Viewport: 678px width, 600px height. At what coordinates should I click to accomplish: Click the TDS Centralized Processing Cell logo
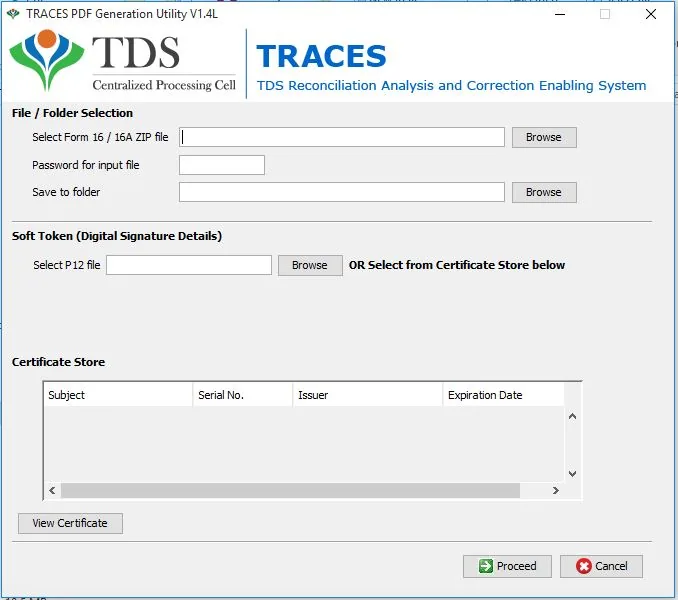(123, 61)
